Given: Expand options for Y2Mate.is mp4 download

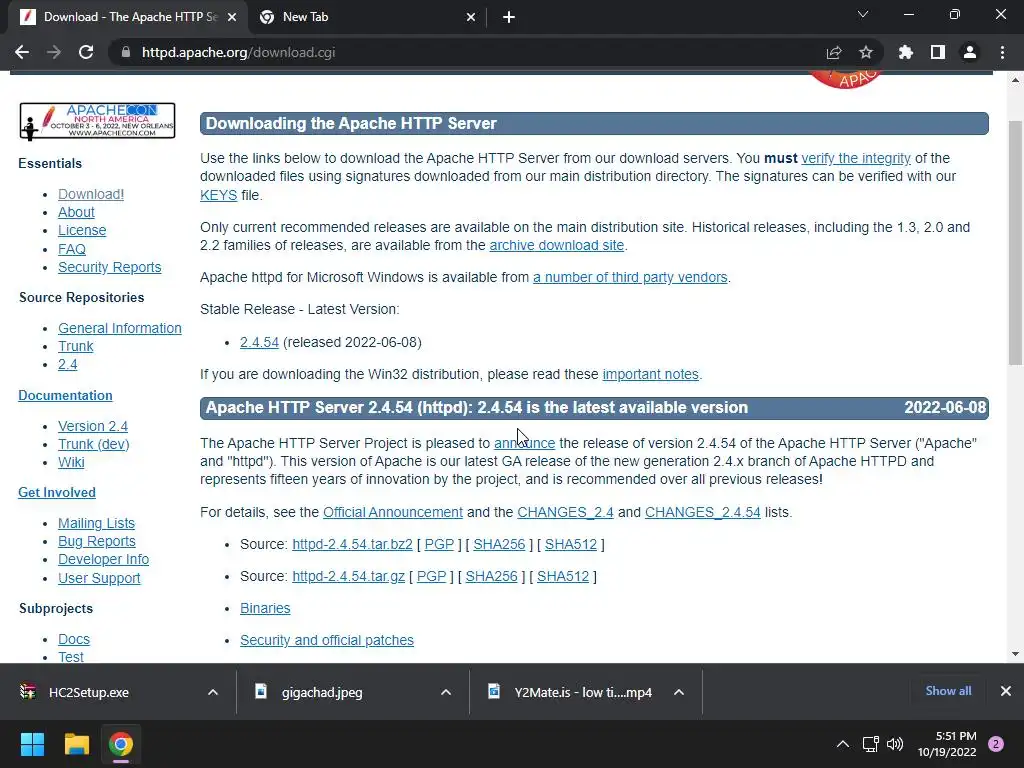Looking at the screenshot, I should (679, 692).
